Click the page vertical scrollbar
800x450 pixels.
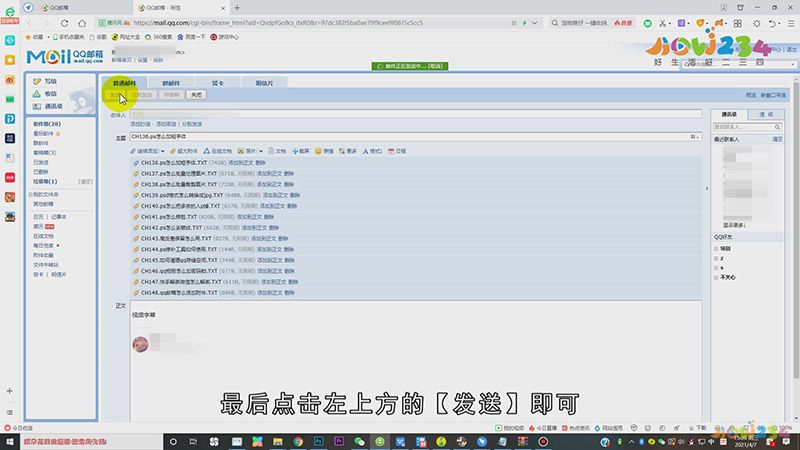point(796,230)
